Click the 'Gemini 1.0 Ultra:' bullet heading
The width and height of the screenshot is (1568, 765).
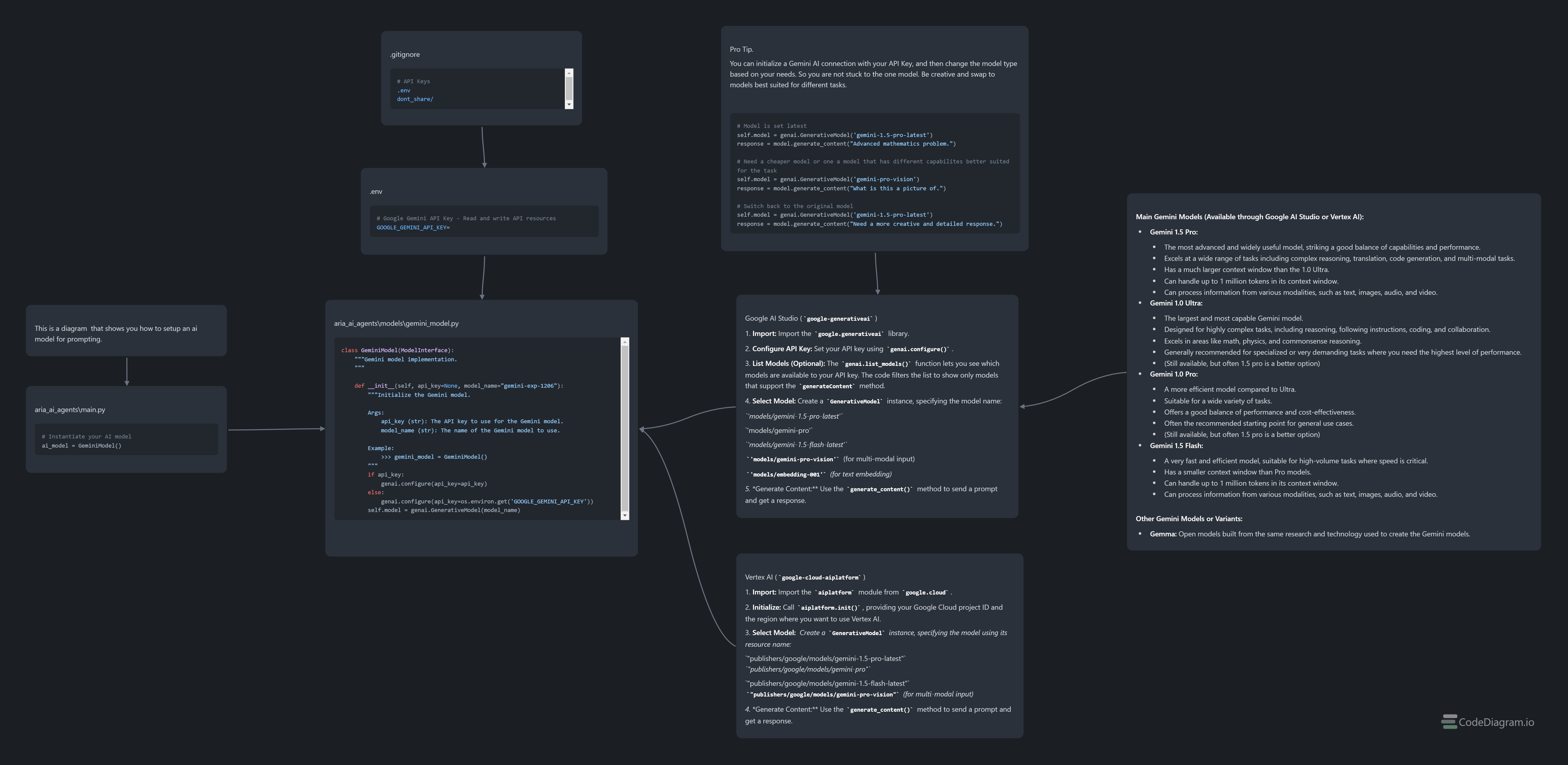coord(1176,303)
